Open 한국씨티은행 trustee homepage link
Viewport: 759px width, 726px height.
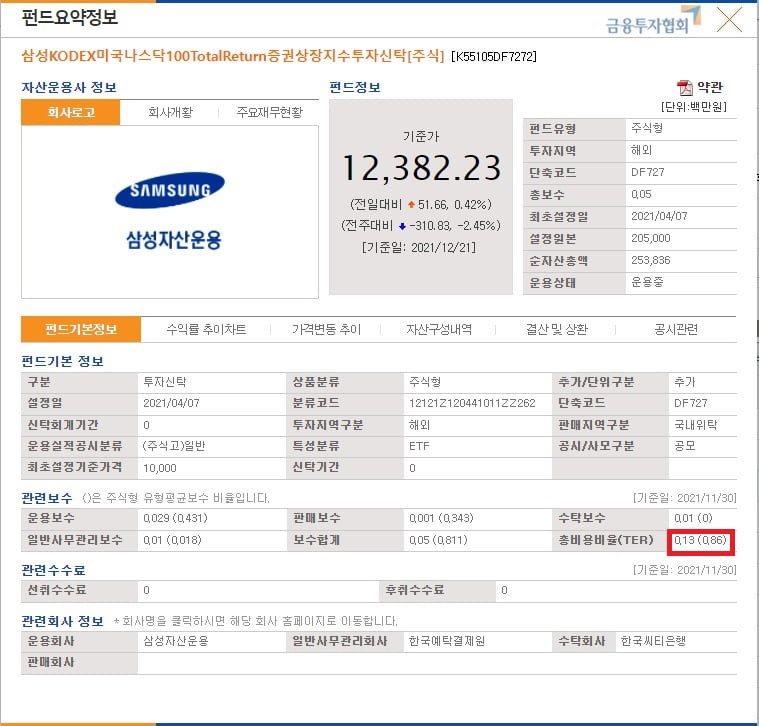point(653,641)
